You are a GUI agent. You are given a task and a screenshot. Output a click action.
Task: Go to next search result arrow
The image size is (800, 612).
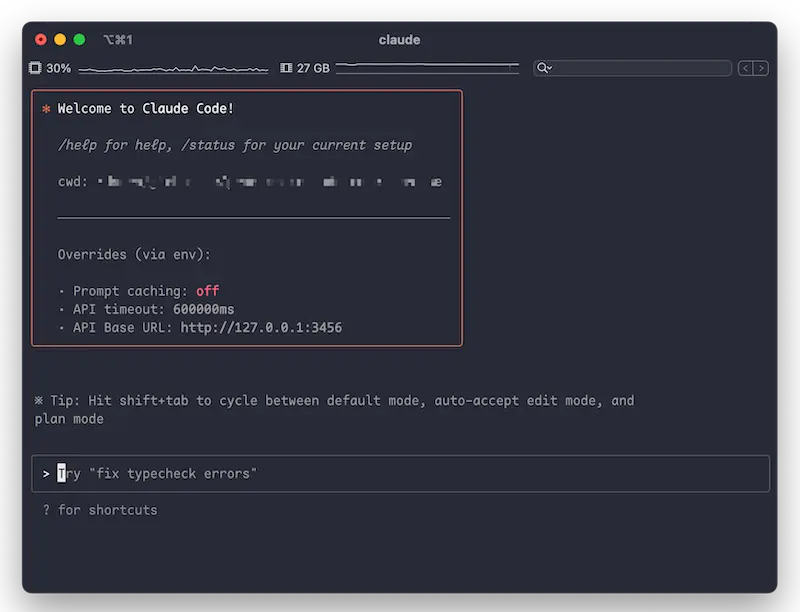point(761,68)
